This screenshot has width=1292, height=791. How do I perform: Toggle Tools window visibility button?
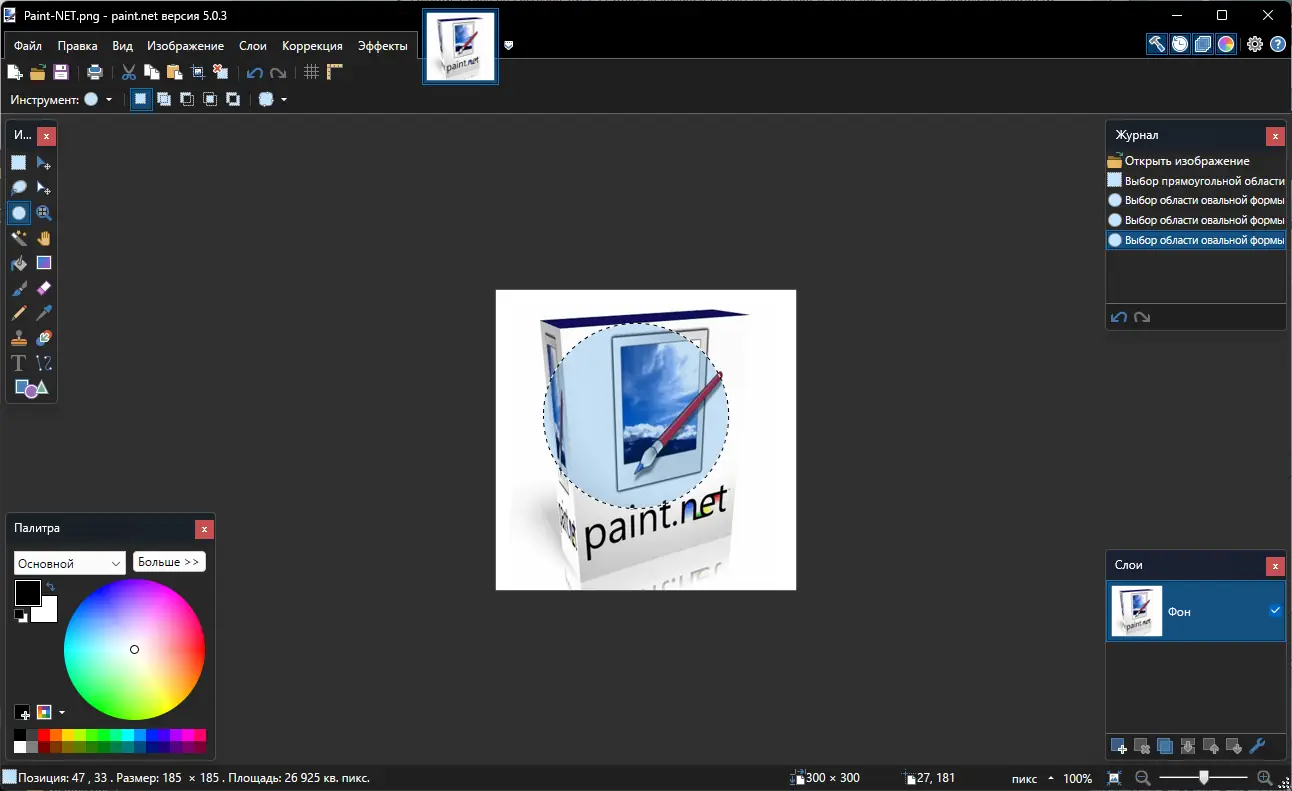pos(1157,44)
